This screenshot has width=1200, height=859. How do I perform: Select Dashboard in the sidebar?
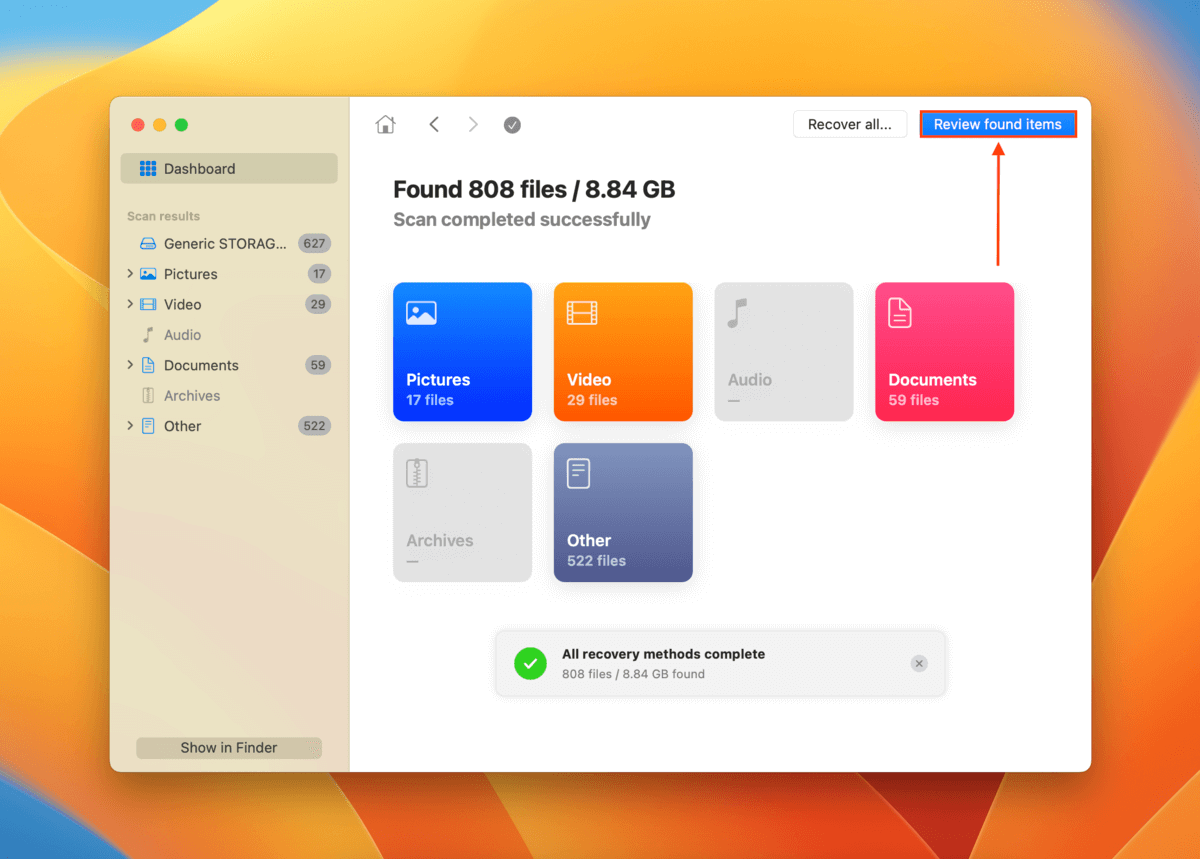[x=229, y=169]
